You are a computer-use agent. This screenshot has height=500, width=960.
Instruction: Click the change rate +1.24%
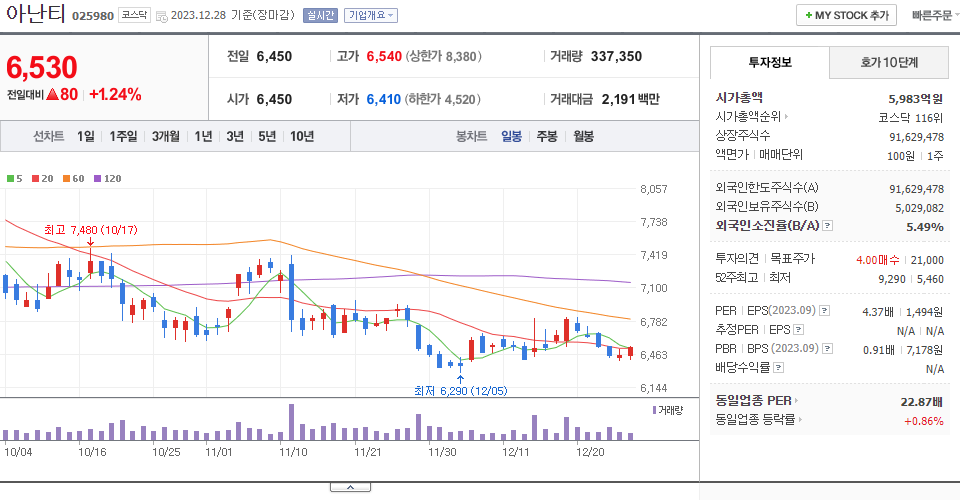115,94
